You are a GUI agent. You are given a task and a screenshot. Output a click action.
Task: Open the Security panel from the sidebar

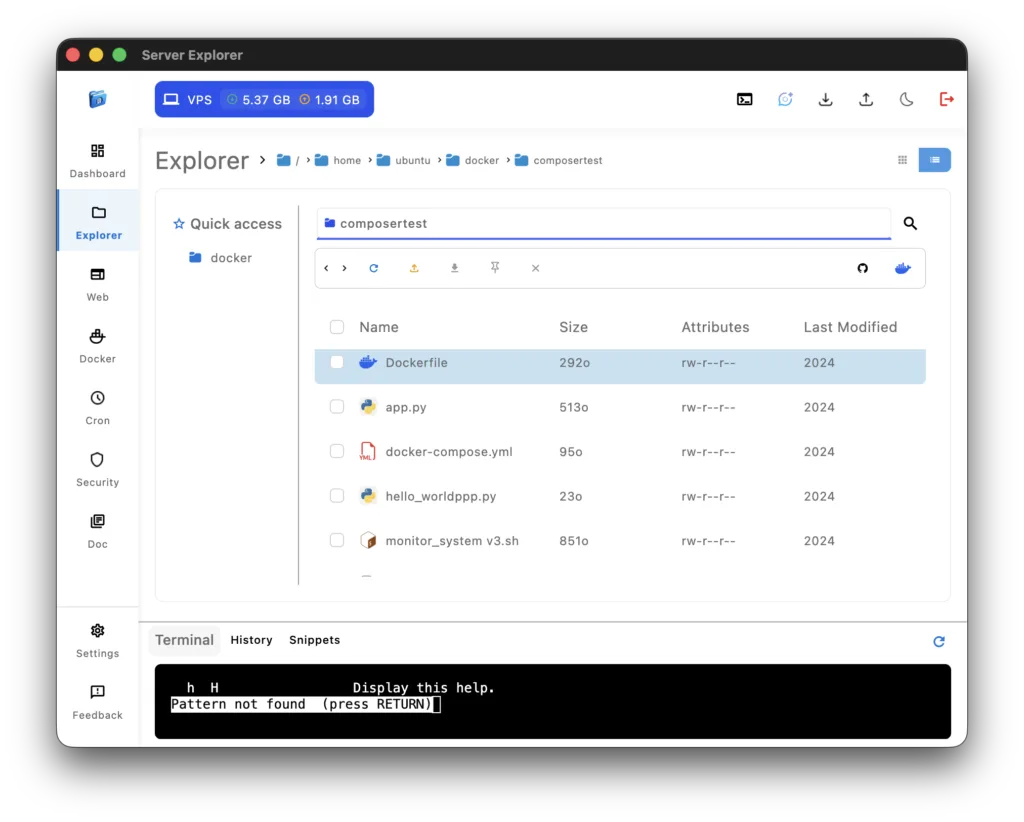tap(97, 468)
